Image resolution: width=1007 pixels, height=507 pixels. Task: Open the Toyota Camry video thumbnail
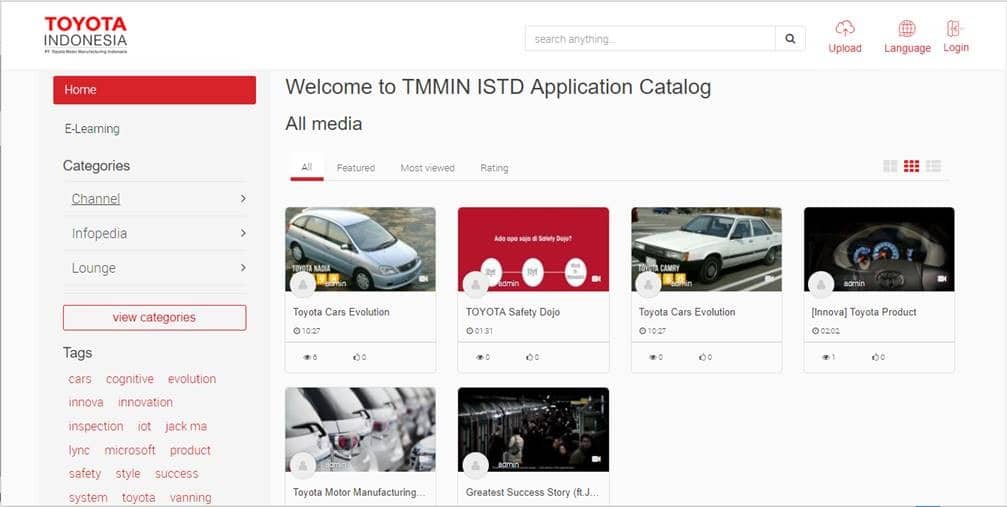pos(706,249)
